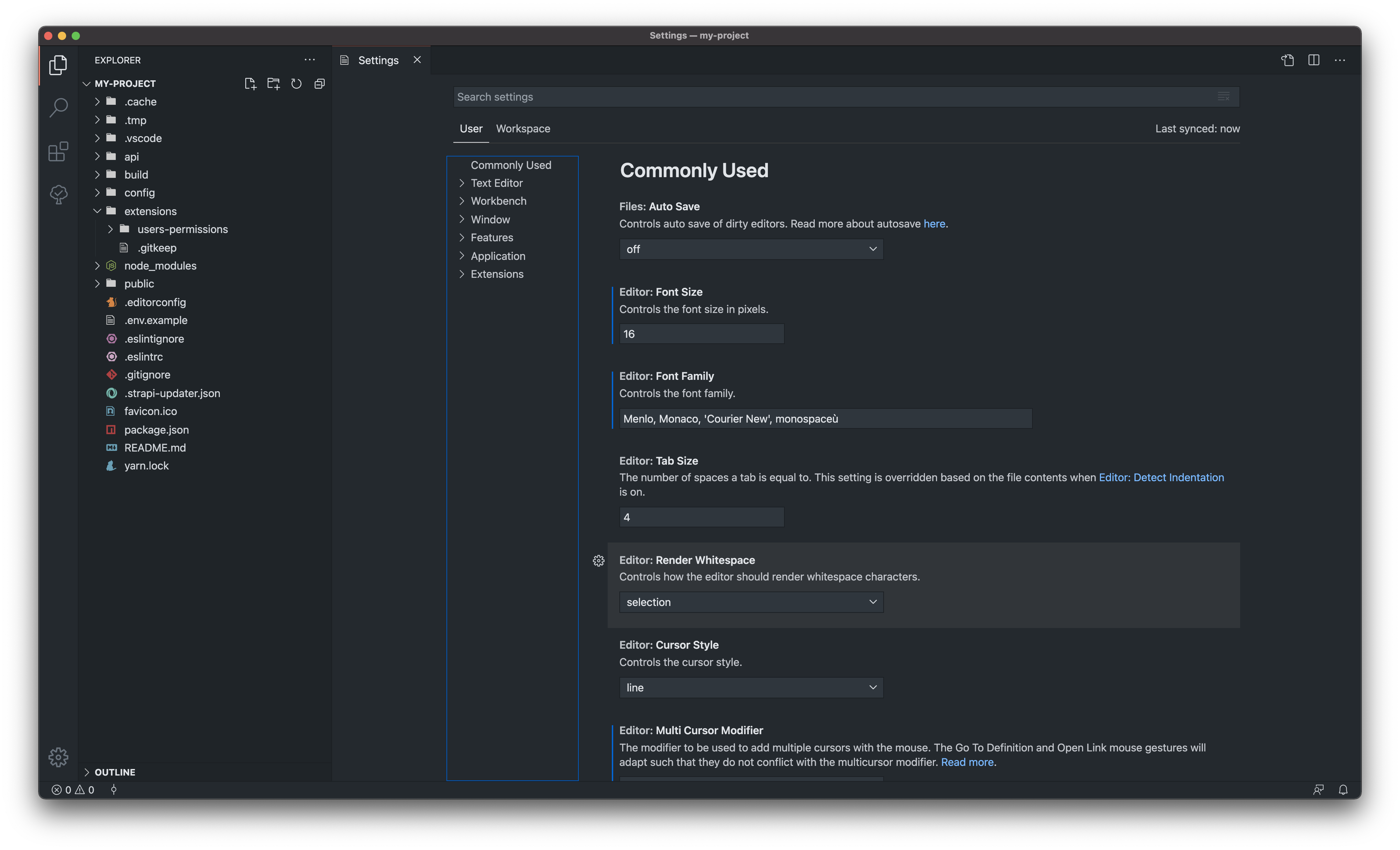Open the Extensions view in activity bar
This screenshot has width=1400, height=850.
point(58,151)
